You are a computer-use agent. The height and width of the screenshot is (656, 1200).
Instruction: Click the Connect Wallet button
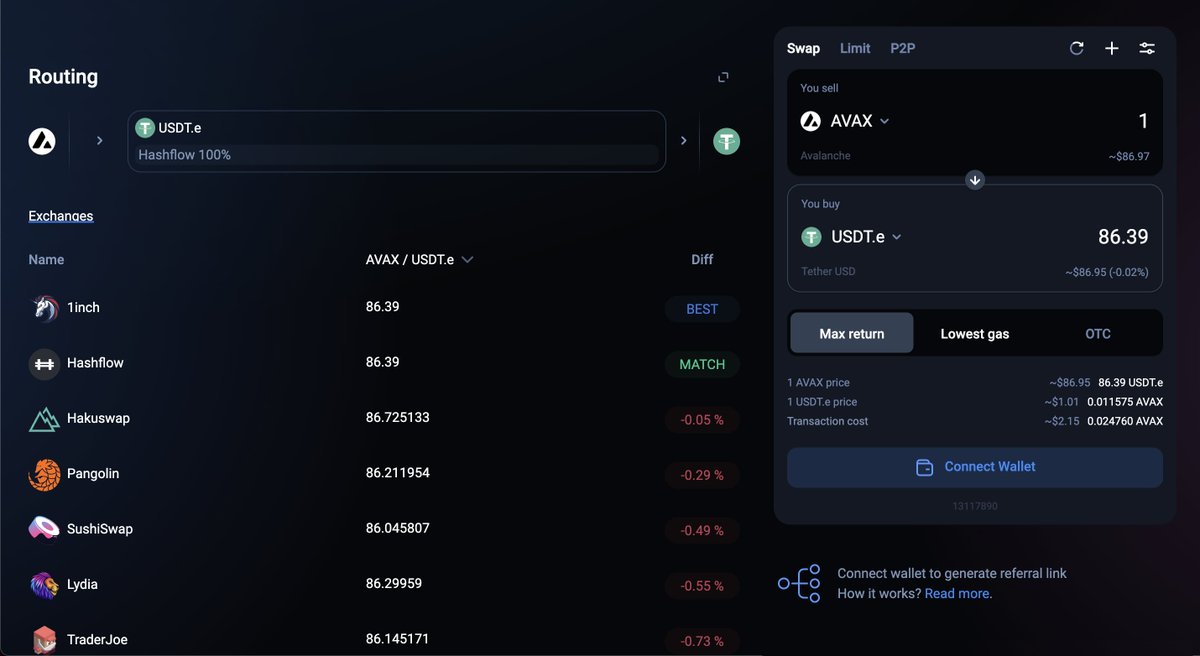point(975,467)
